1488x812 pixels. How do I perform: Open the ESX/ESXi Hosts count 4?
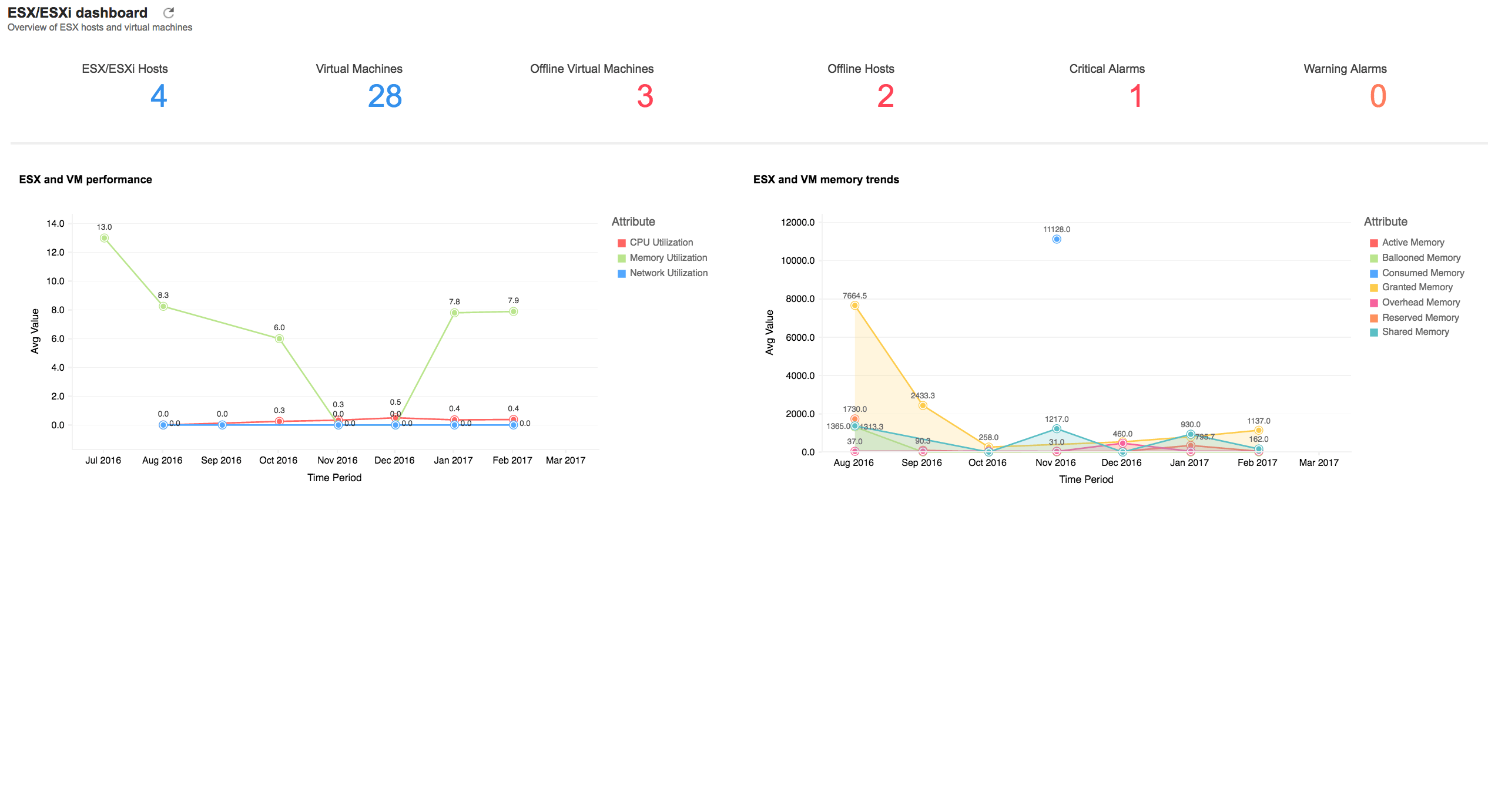point(159,96)
